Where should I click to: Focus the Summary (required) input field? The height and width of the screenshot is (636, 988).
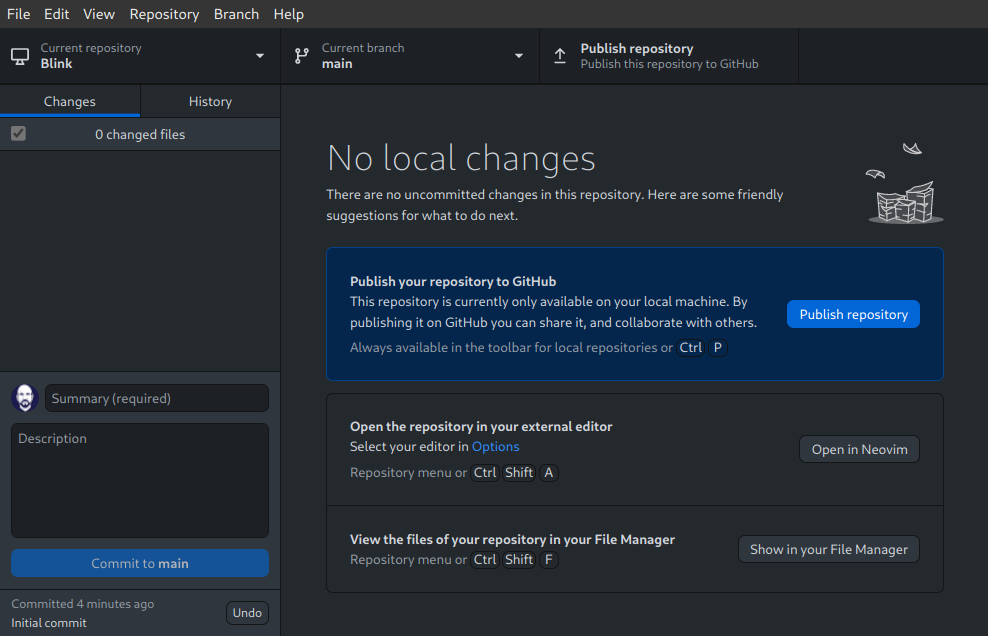coord(157,398)
